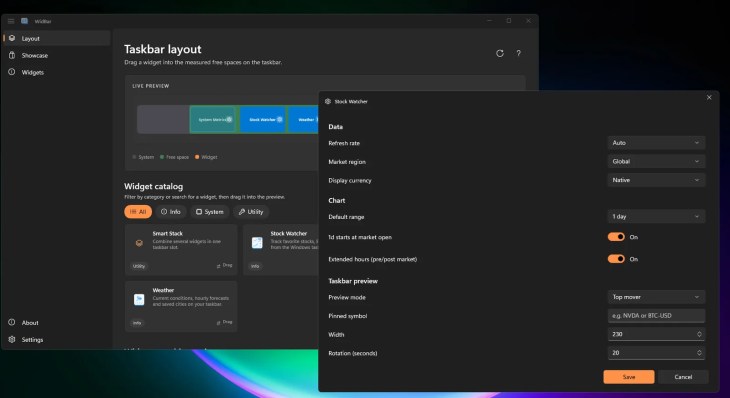Click the Info tag on Stock Watcher card
Screen dimensions: 730x398
255,266
